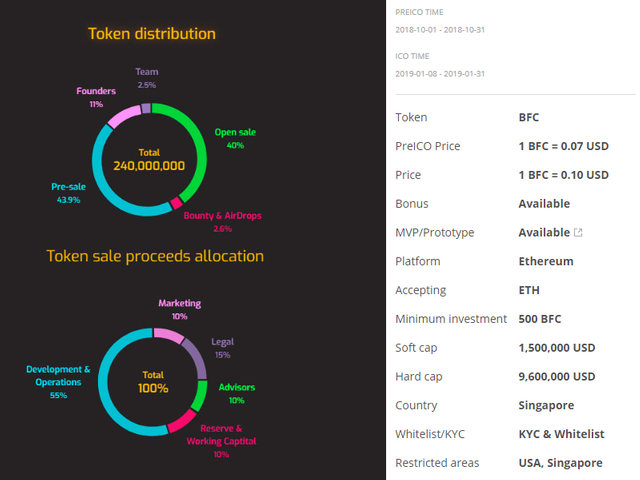This screenshot has height=480, width=640.
Task: Click the 'Total 240,000,000' donut center
Action: click(x=149, y=160)
